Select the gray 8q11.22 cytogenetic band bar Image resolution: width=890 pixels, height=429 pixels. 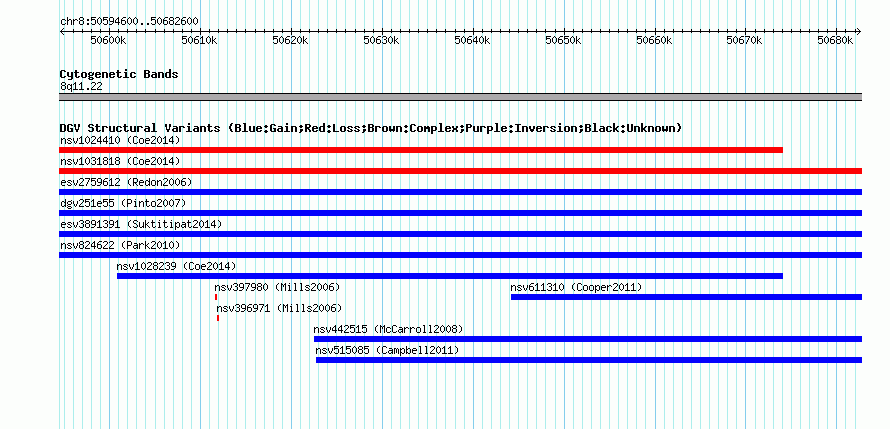(460, 97)
